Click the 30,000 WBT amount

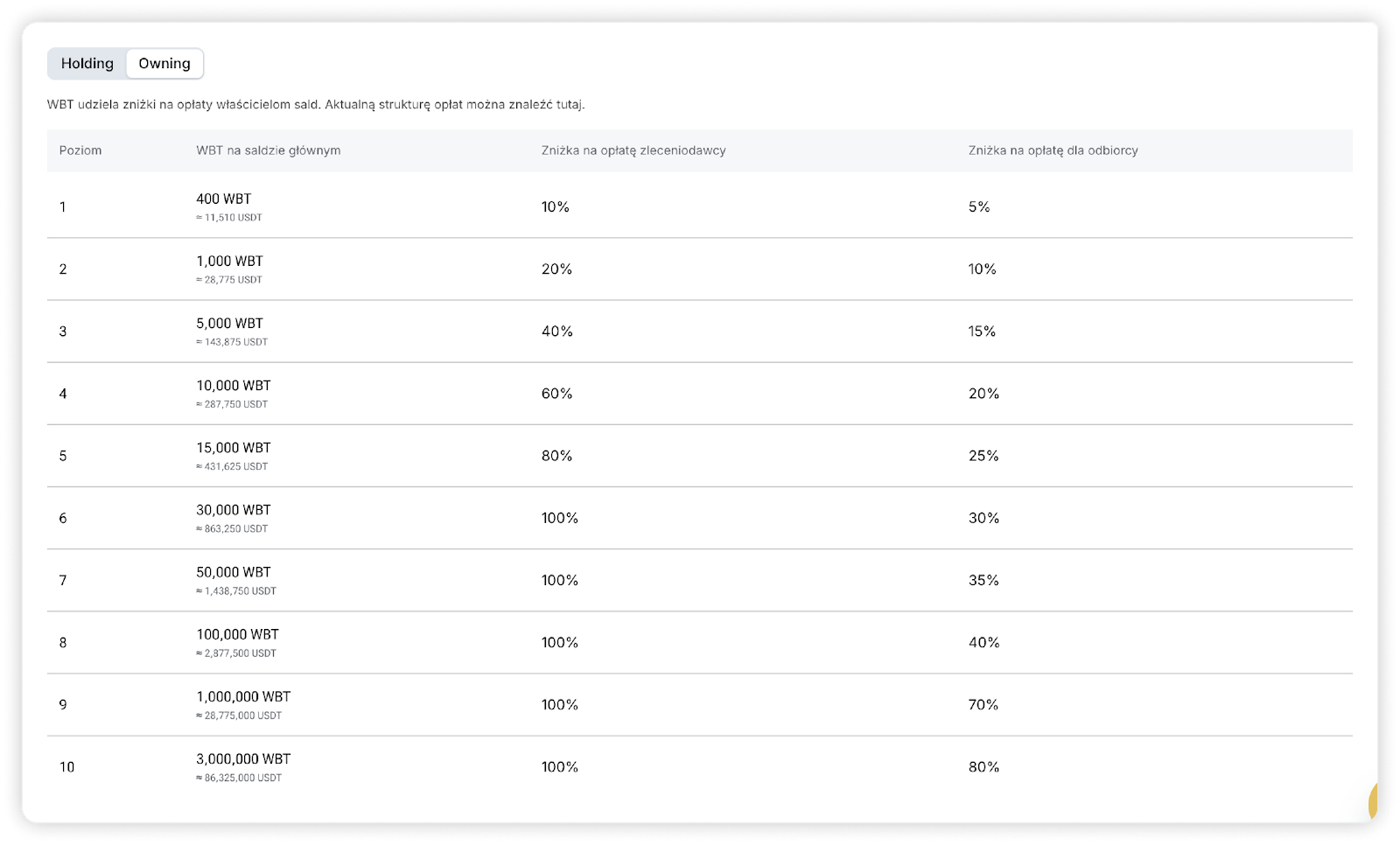pos(234,510)
